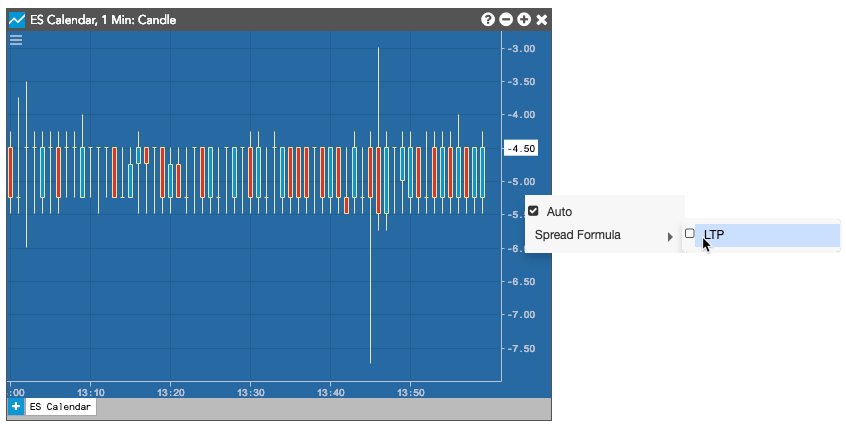Add a new chart tab with plus button
This screenshot has width=846, height=428.
coord(16,406)
